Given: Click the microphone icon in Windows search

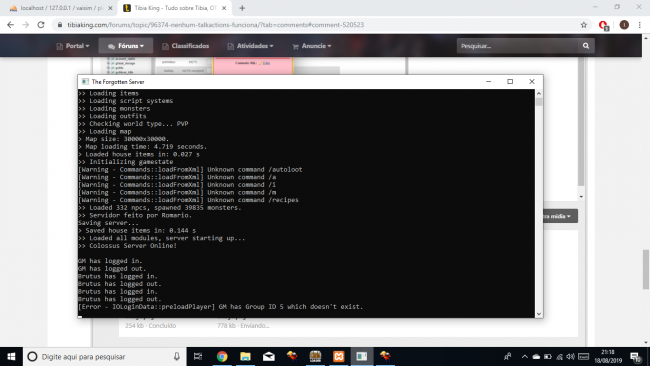Looking at the screenshot, I should (x=177, y=356).
